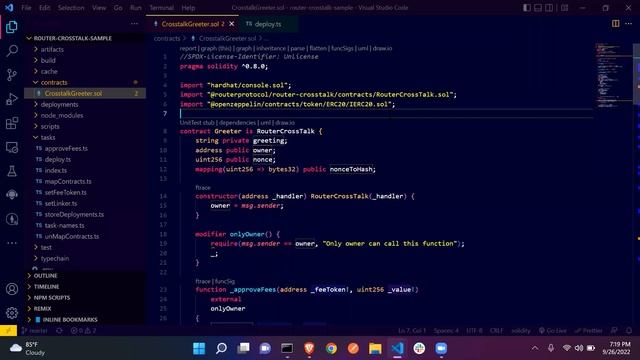
Task: Expand the deployments folder
Action: tap(59, 104)
